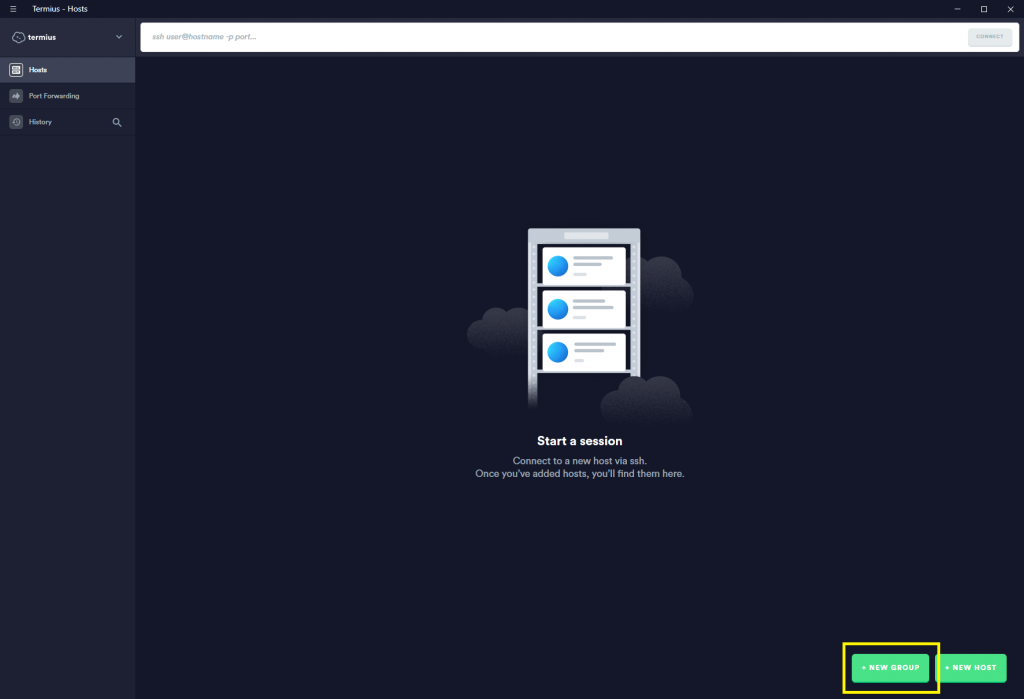This screenshot has height=699, width=1024.
Task: Click the Start a session heading
Action: click(579, 441)
